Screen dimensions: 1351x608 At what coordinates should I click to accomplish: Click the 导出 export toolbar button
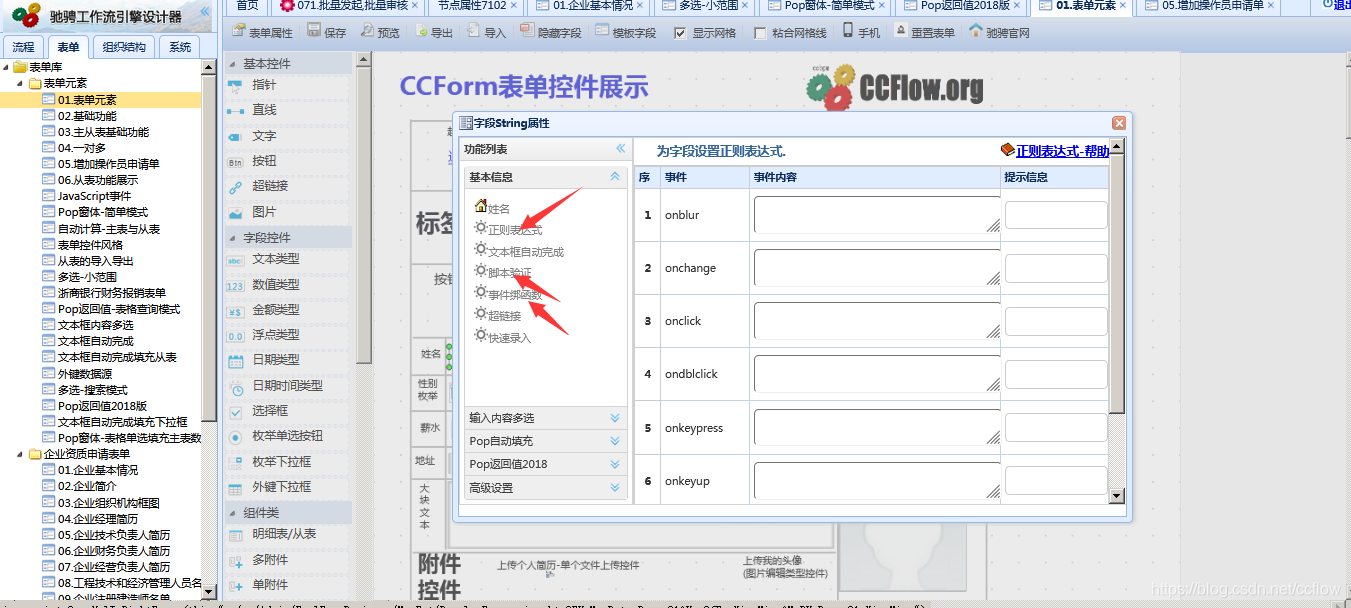point(433,32)
